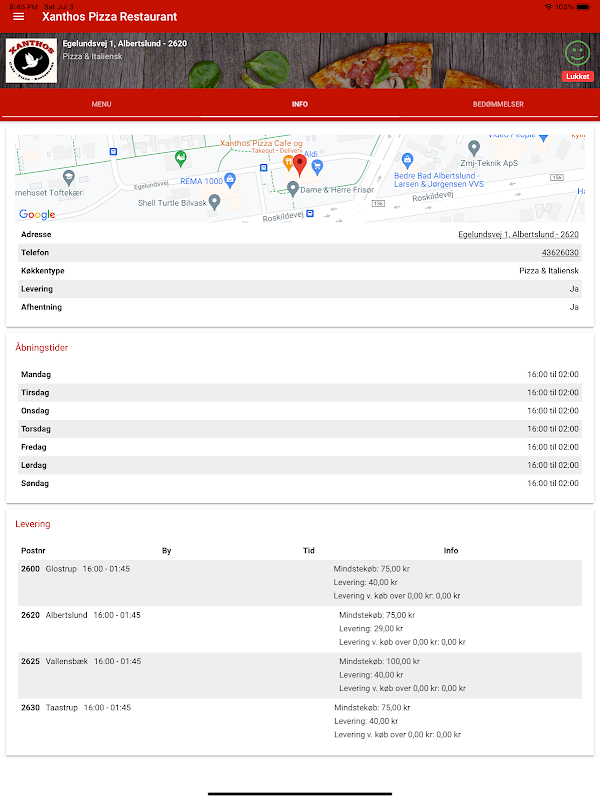
Task: Tap the bus stop icon near Roskildevej label
Action: pyautogui.click(x=310, y=213)
